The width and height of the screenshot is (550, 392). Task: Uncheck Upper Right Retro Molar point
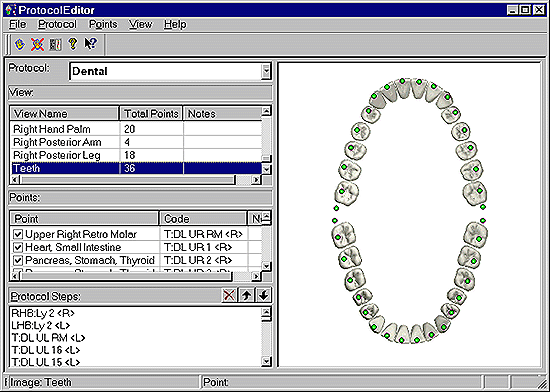click(18, 234)
